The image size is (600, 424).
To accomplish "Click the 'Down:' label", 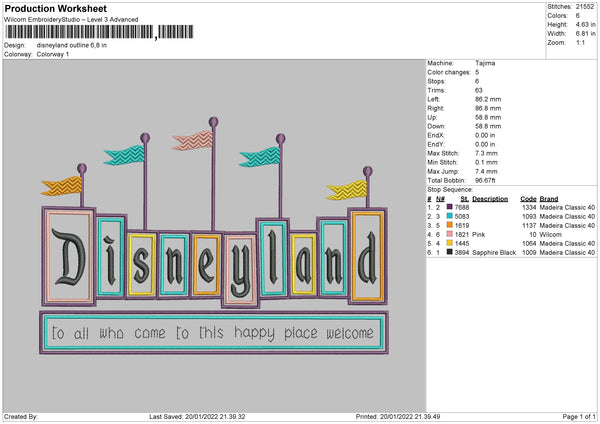I will tap(437, 126).
